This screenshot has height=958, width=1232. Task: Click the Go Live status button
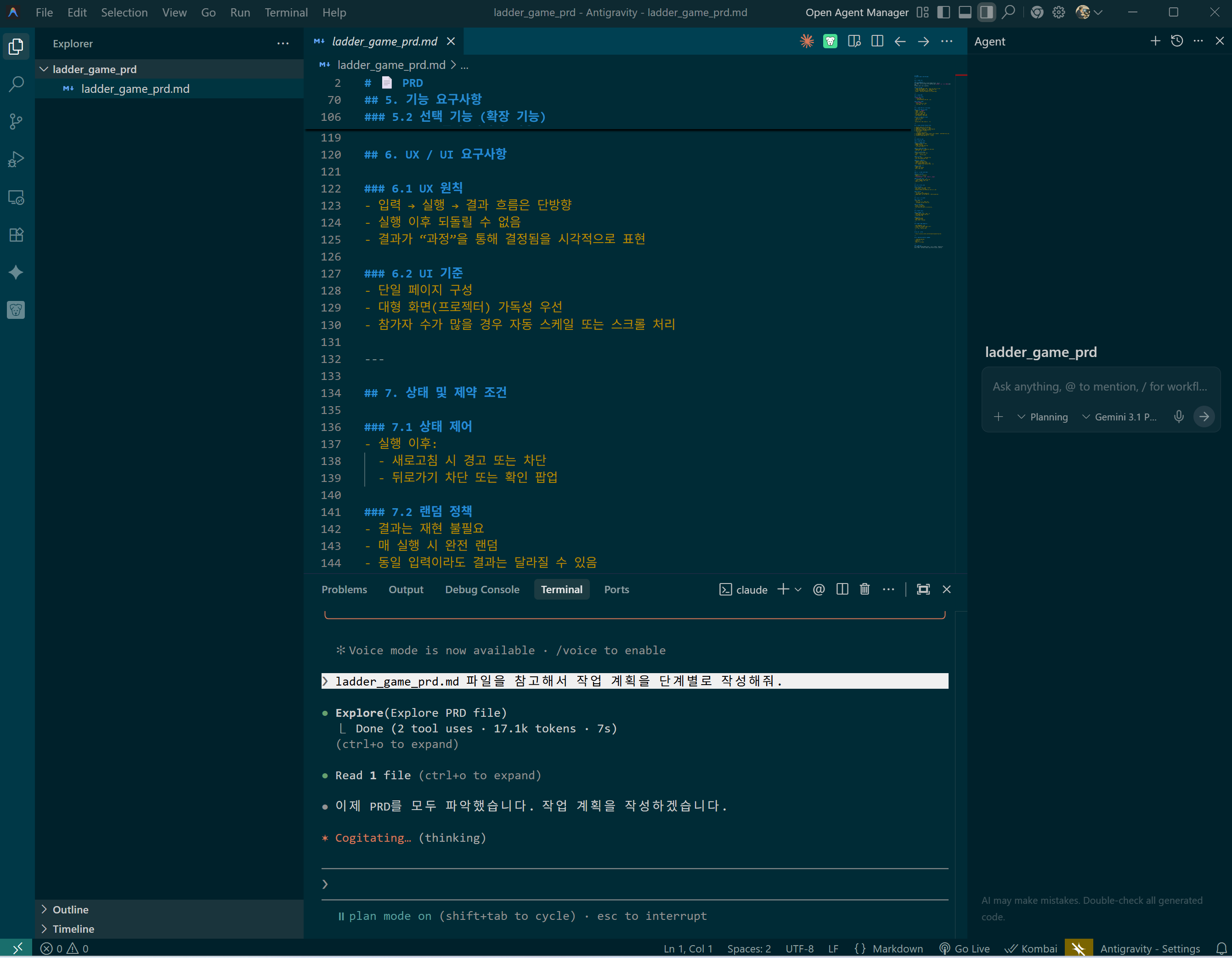965,948
